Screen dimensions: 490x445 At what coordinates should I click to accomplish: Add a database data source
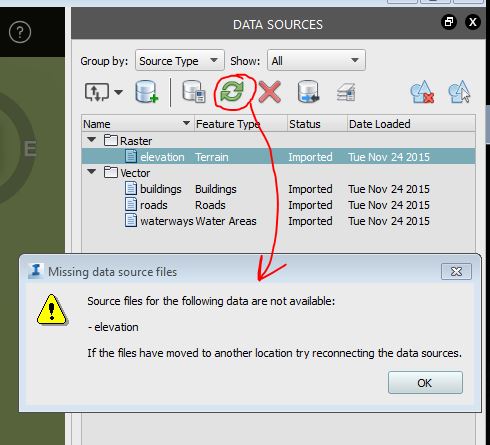(x=146, y=92)
